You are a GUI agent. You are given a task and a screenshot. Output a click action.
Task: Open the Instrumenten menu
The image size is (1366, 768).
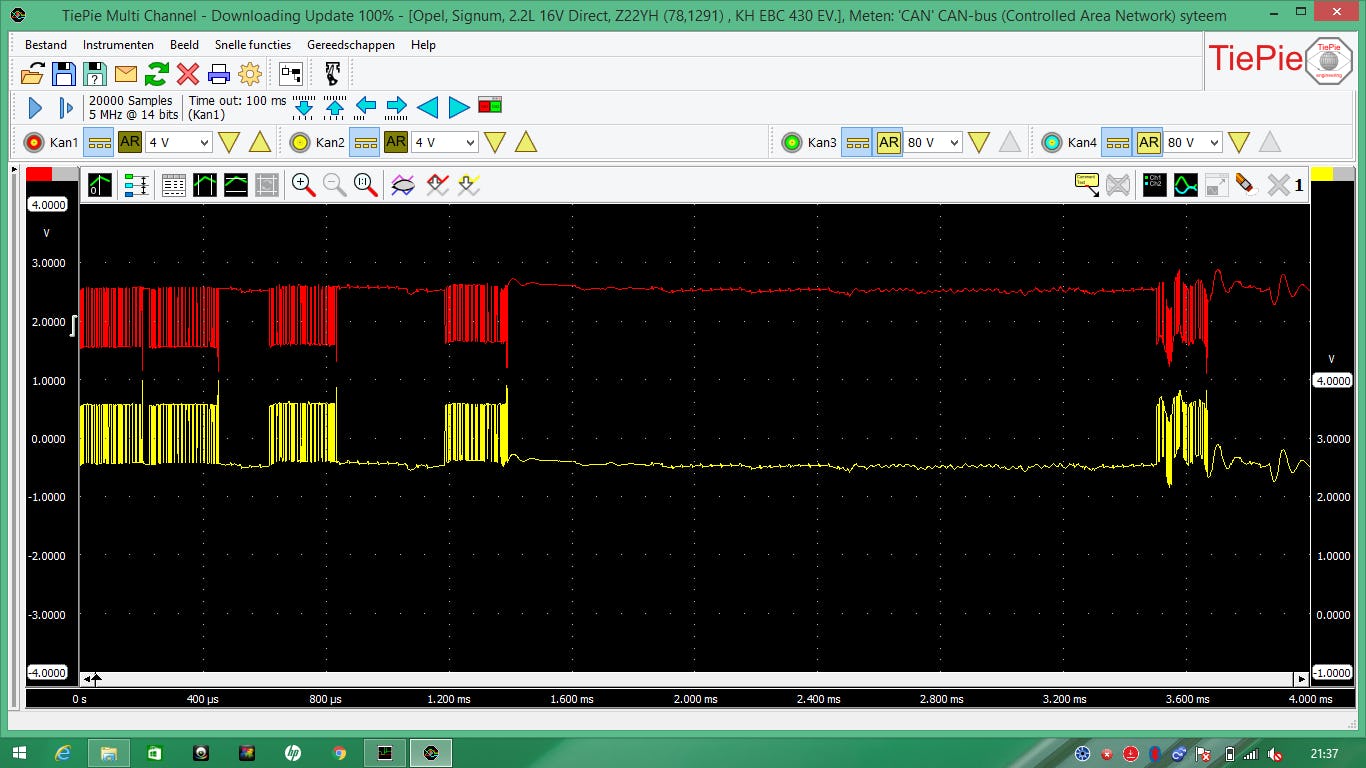(118, 45)
